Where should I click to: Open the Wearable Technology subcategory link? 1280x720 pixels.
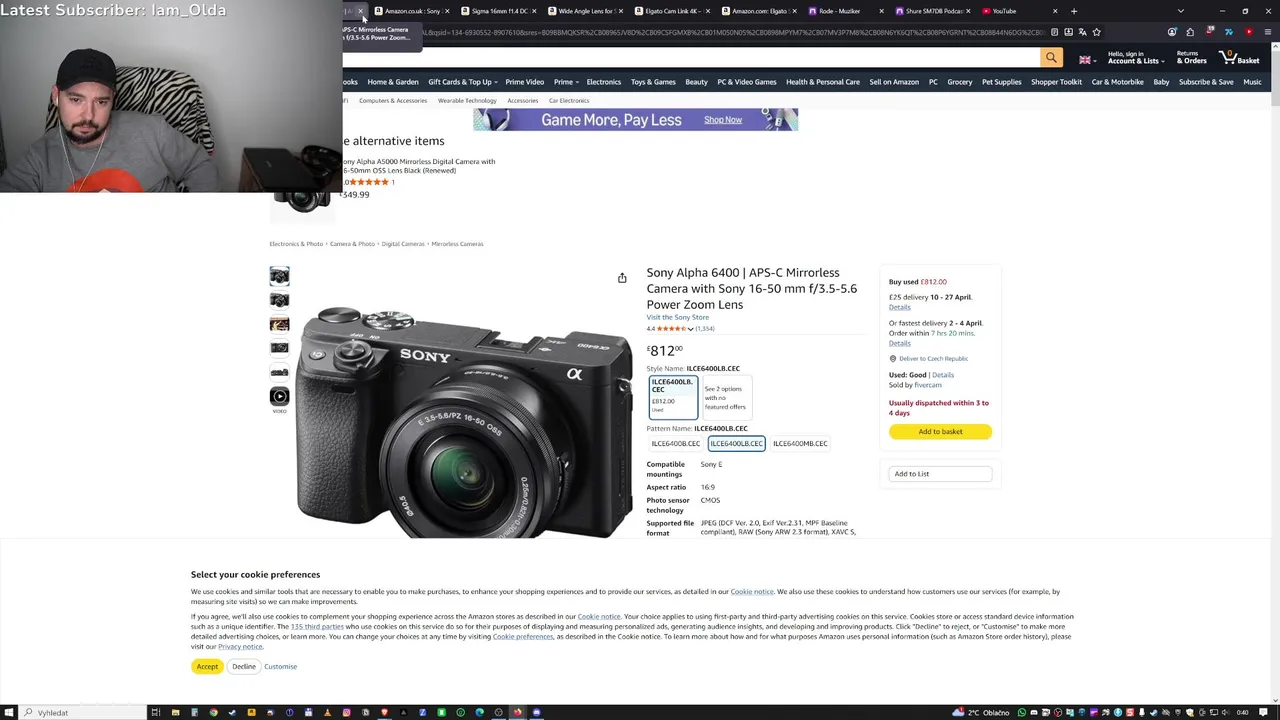(x=467, y=101)
